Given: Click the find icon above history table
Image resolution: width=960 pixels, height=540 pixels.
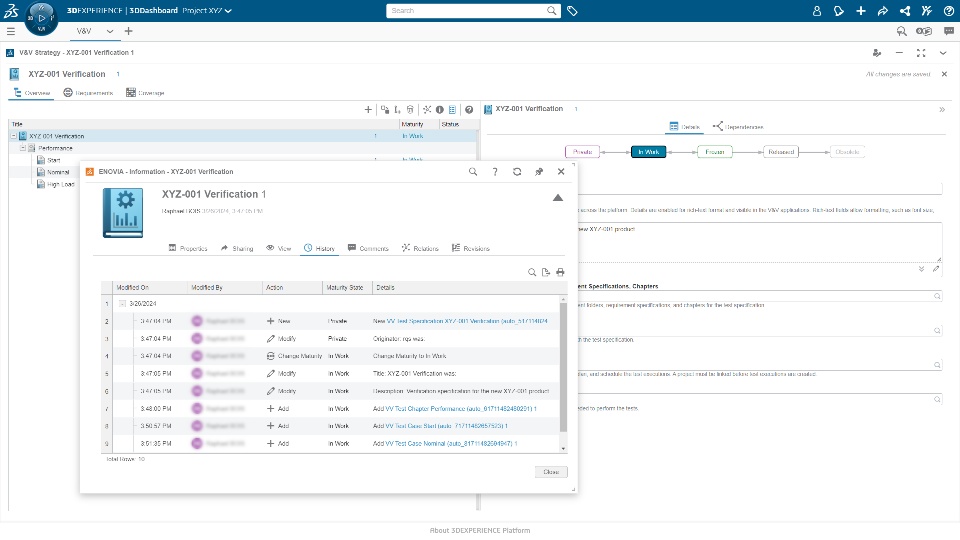Looking at the screenshot, I should [532, 272].
